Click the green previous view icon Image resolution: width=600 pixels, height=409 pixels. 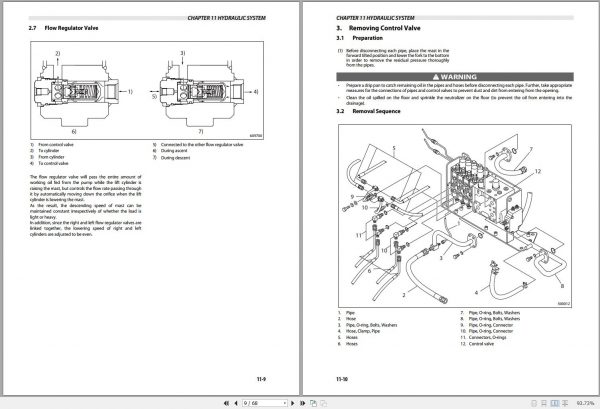click(x=313, y=403)
